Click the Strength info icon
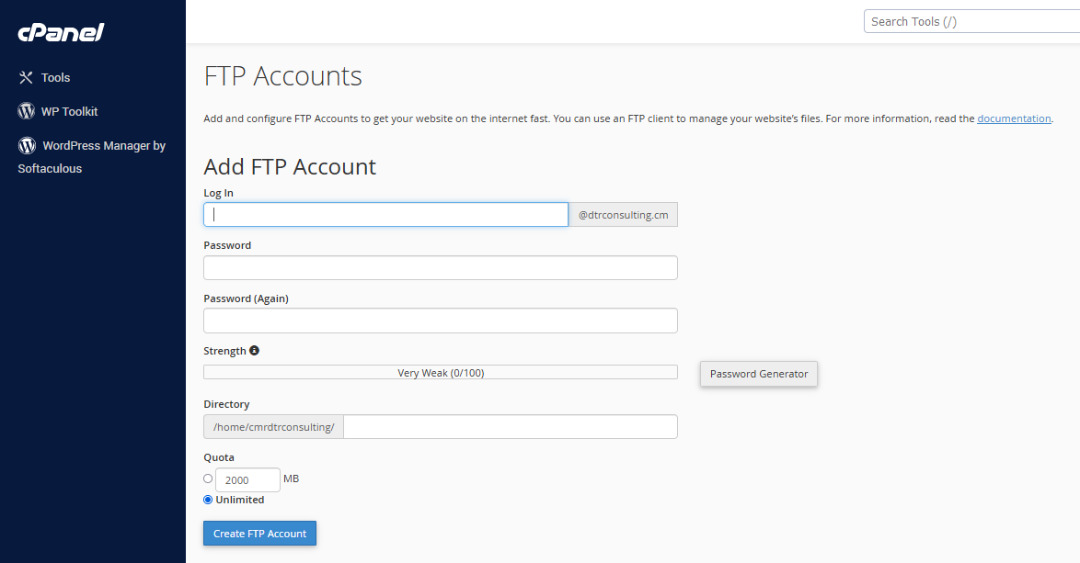Viewport: 1080px width, 563px height. [254, 350]
